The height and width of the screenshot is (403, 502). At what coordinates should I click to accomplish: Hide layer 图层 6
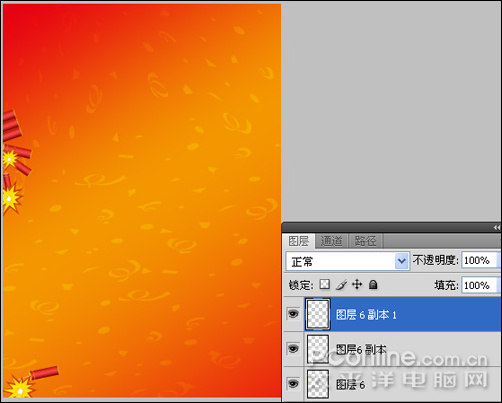pyautogui.click(x=293, y=384)
